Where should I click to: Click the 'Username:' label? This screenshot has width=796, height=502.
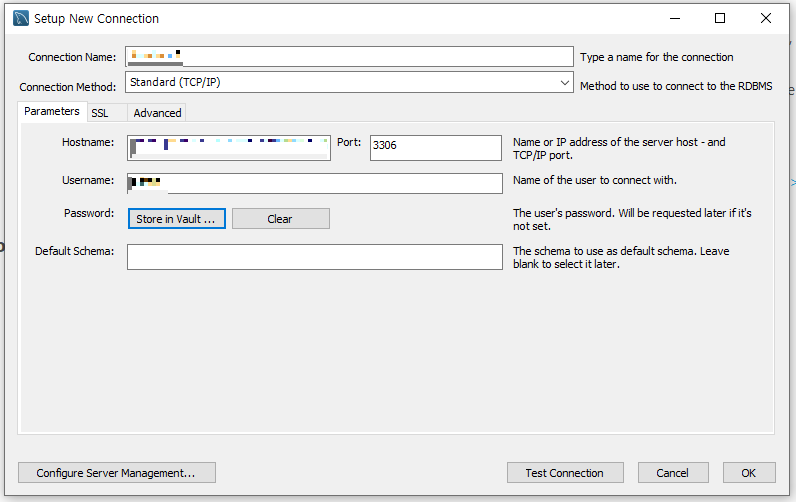(x=88, y=180)
